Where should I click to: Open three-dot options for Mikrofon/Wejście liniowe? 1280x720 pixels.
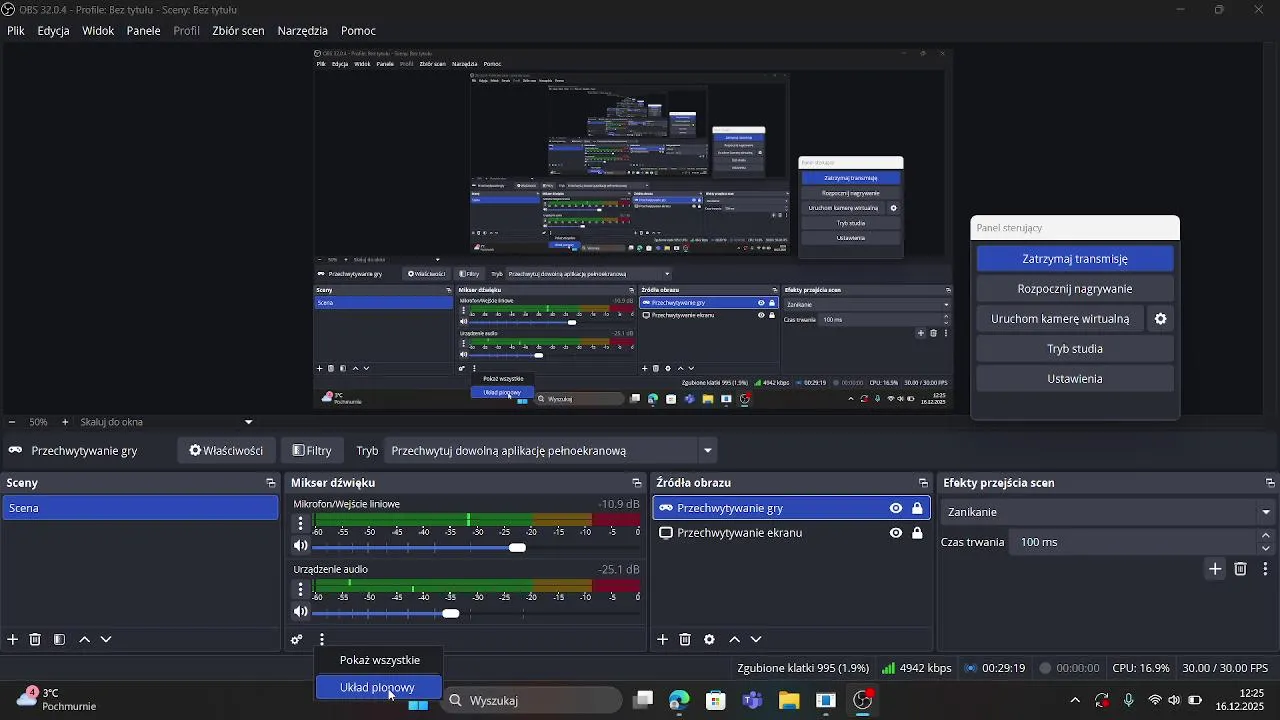(x=300, y=523)
